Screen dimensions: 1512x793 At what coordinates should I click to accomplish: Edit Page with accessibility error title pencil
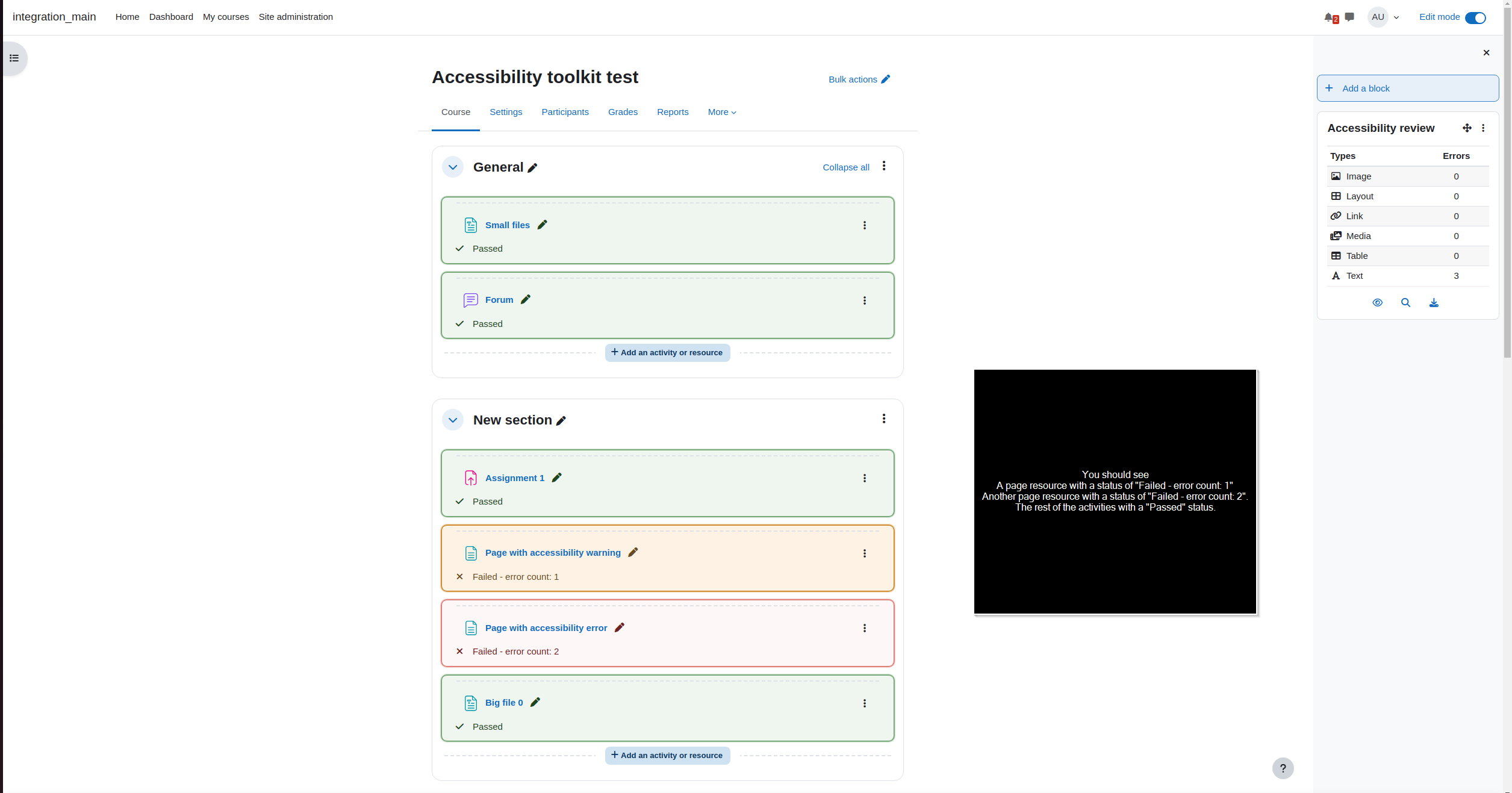point(620,627)
